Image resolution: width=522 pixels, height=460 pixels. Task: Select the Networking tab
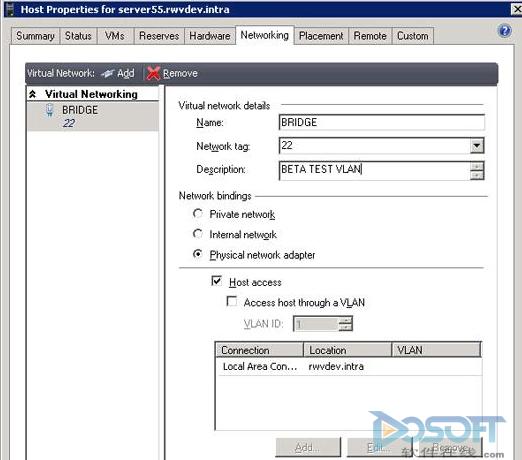pos(265,35)
